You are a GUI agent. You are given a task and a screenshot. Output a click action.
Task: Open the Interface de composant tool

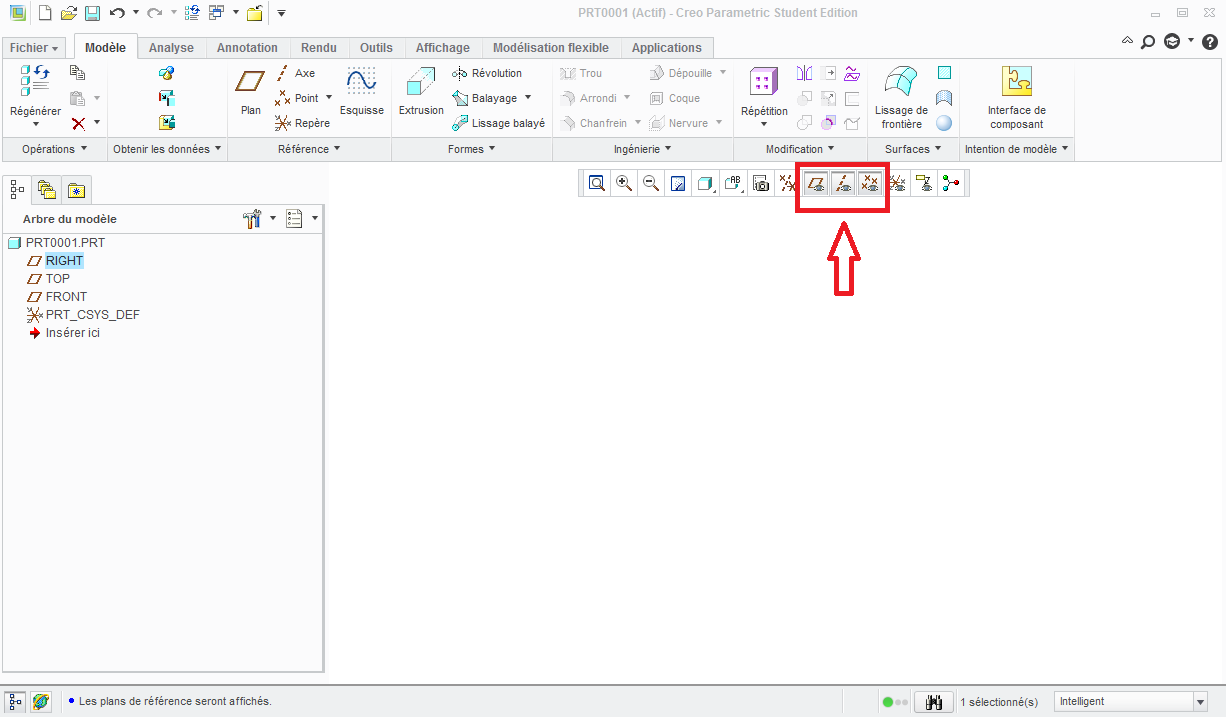1016,98
